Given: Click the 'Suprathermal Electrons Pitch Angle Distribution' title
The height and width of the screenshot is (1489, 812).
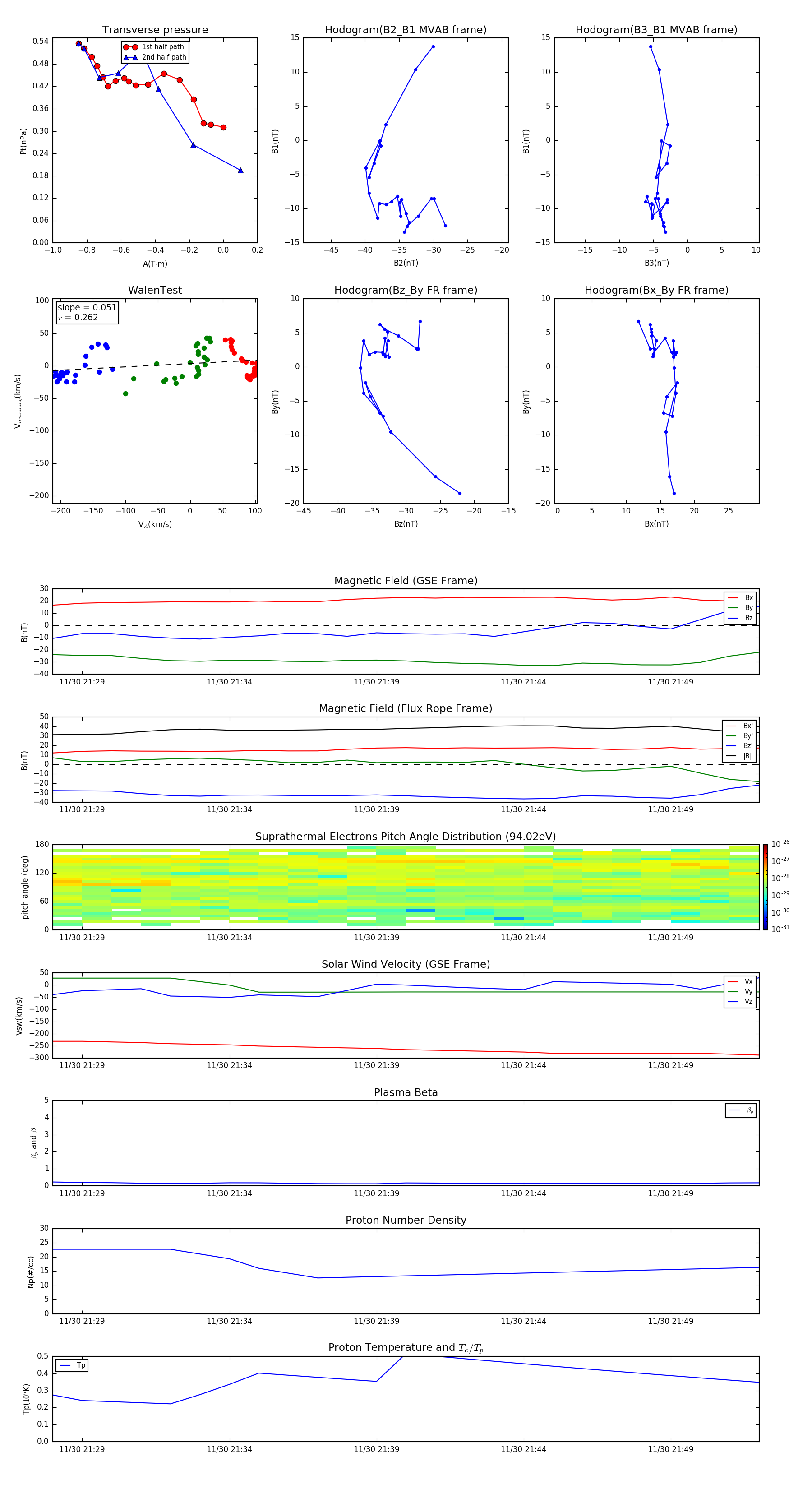Looking at the screenshot, I should tap(405, 837).
